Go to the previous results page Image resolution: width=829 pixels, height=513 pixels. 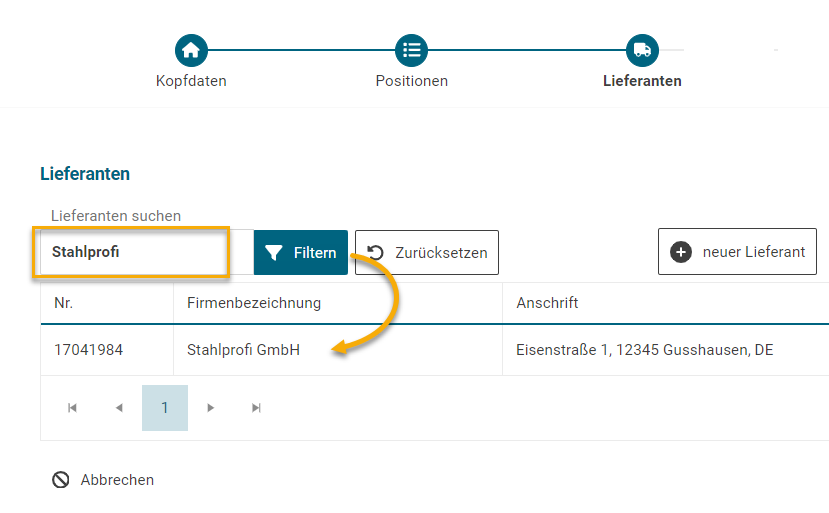pos(119,408)
